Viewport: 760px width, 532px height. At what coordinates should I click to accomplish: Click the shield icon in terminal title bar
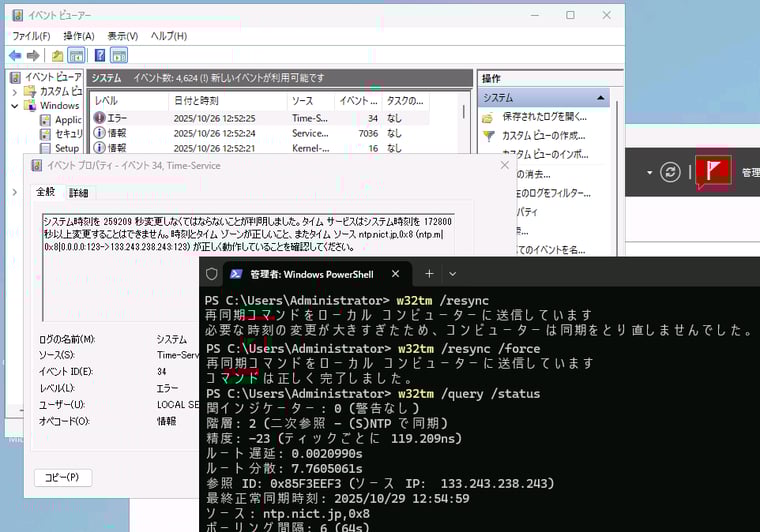[212, 274]
